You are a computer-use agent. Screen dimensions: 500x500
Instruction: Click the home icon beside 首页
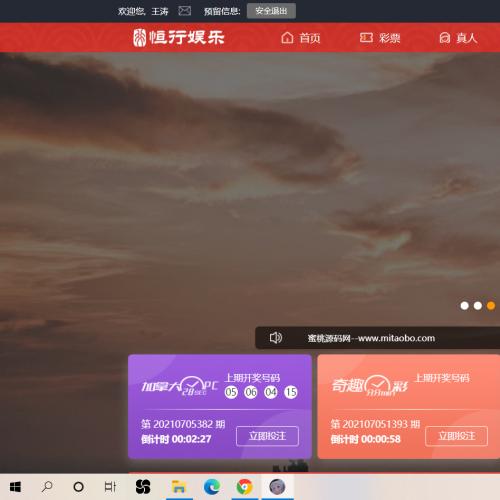287,38
